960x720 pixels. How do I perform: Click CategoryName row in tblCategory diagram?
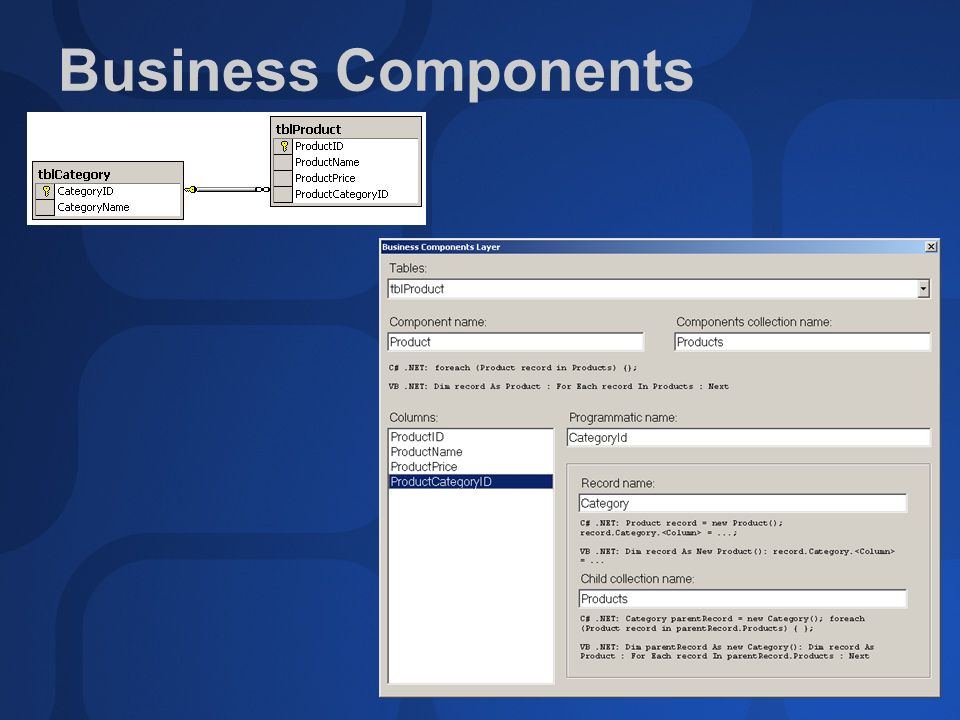pos(108,207)
